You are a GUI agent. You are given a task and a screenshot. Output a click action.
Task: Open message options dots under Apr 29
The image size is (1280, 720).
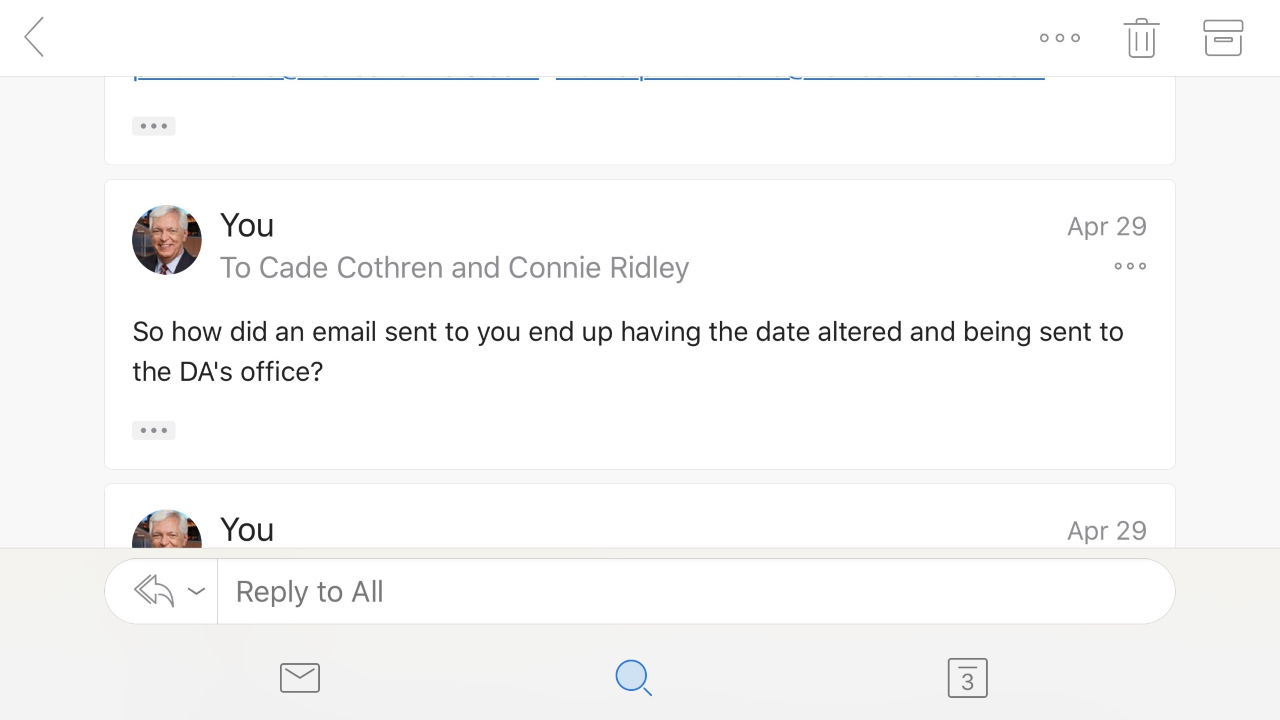point(1130,266)
